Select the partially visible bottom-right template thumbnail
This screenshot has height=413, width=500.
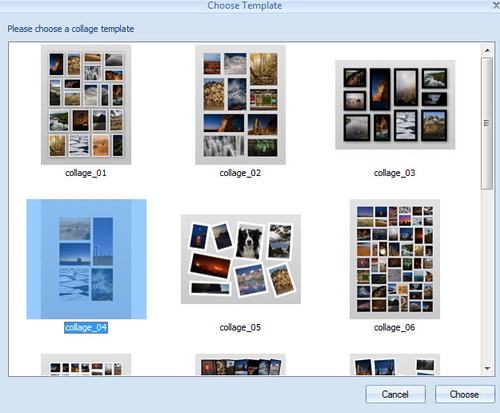pyautogui.click(x=395, y=364)
